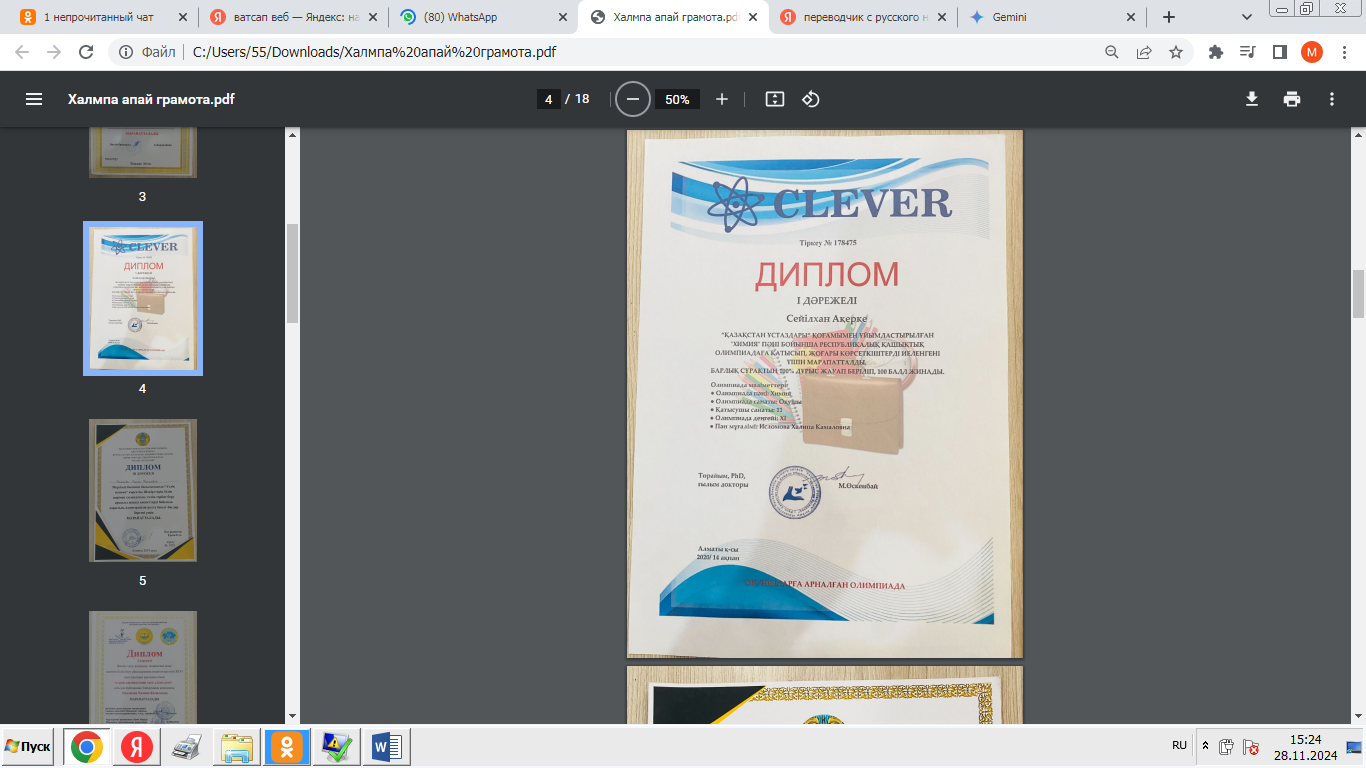Expand the tab search dropdown
1366x768 pixels.
[x=1247, y=17]
